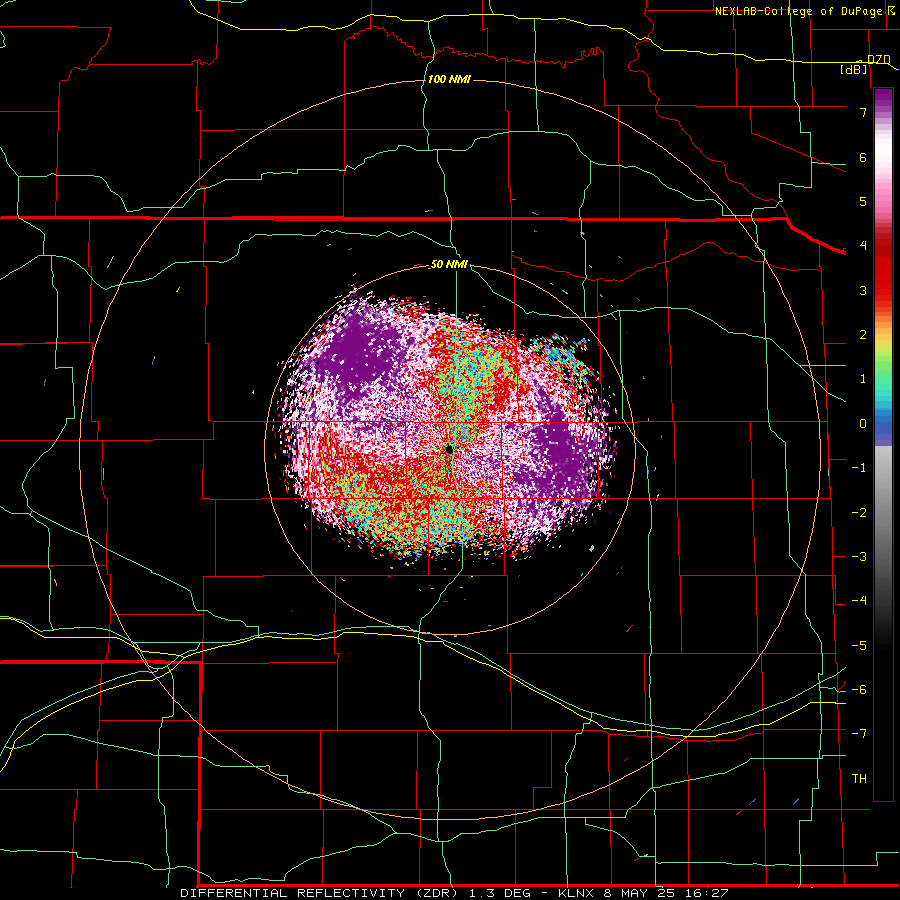Click the "-2" value on the color scale
The image size is (900, 900).
click(x=859, y=513)
